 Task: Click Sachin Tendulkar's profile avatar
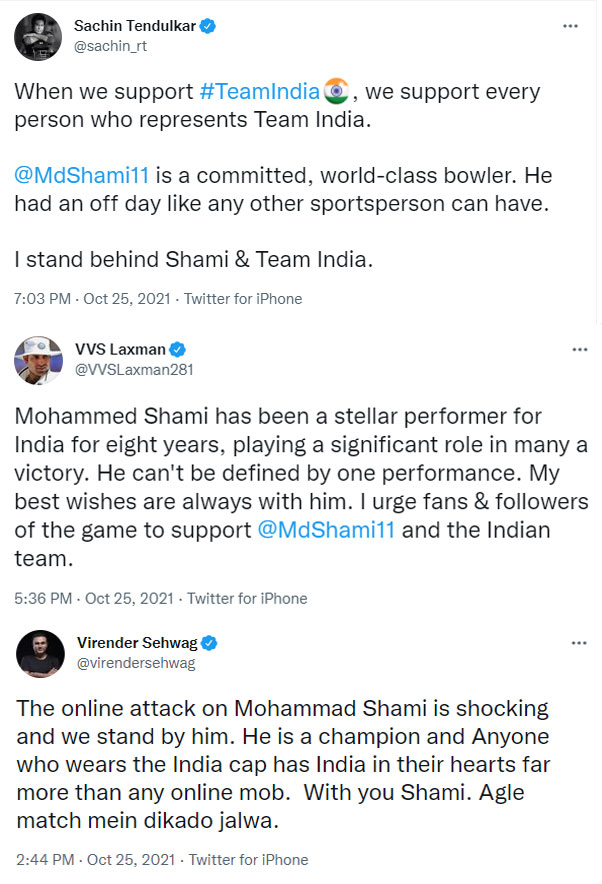38,36
